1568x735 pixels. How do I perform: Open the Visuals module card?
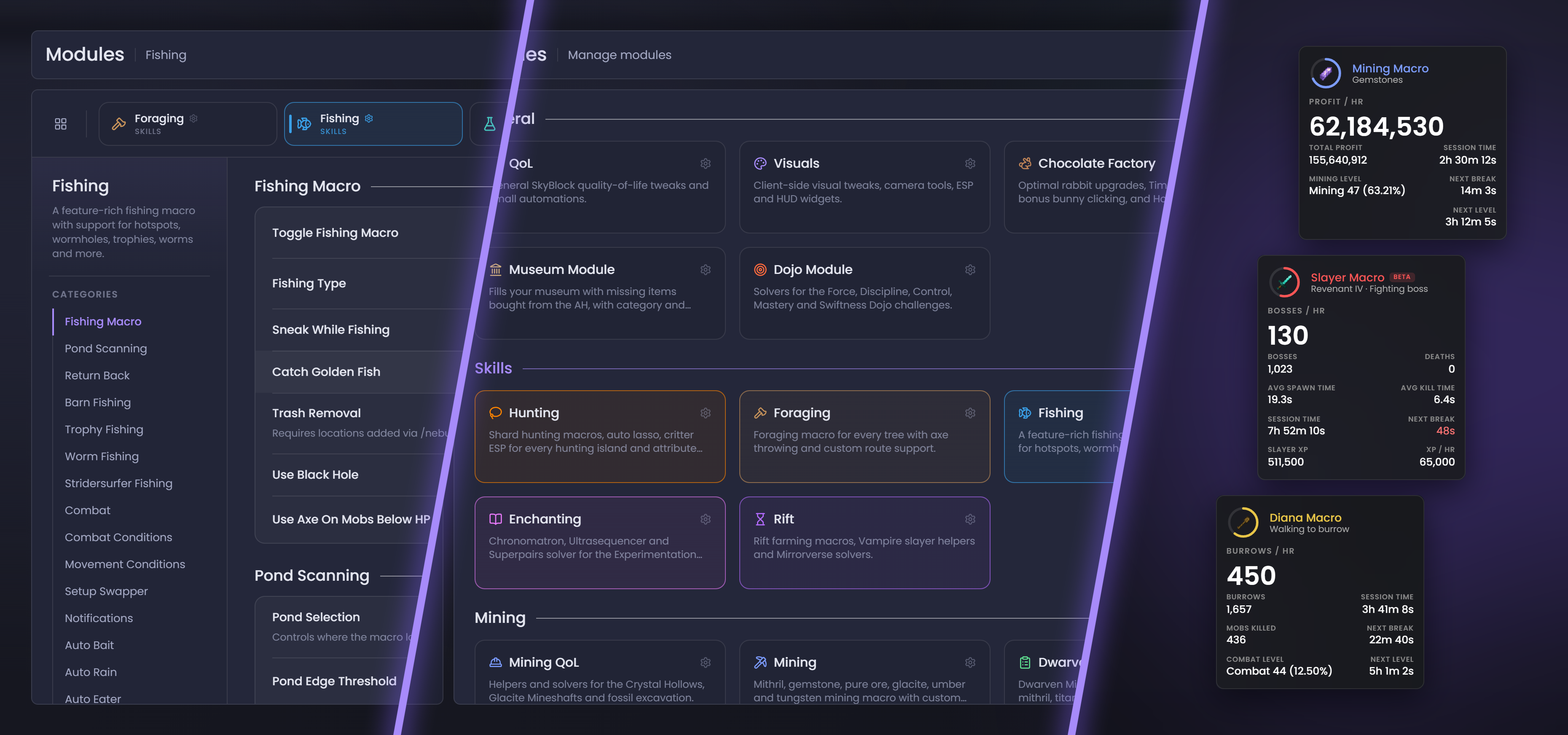pyautogui.click(x=865, y=187)
